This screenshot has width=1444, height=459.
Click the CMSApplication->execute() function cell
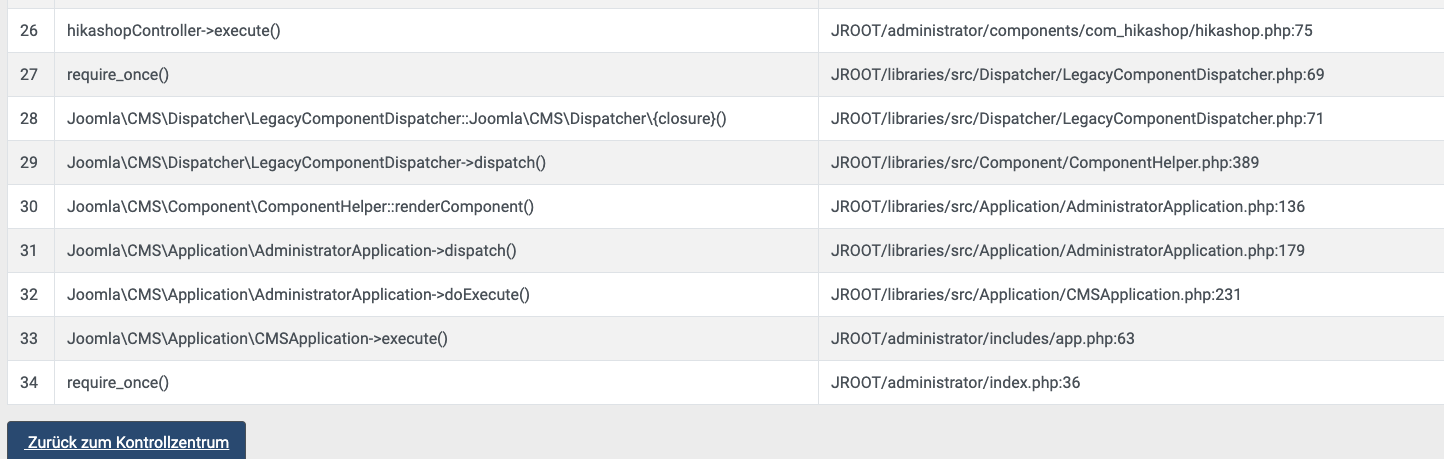pos(257,339)
